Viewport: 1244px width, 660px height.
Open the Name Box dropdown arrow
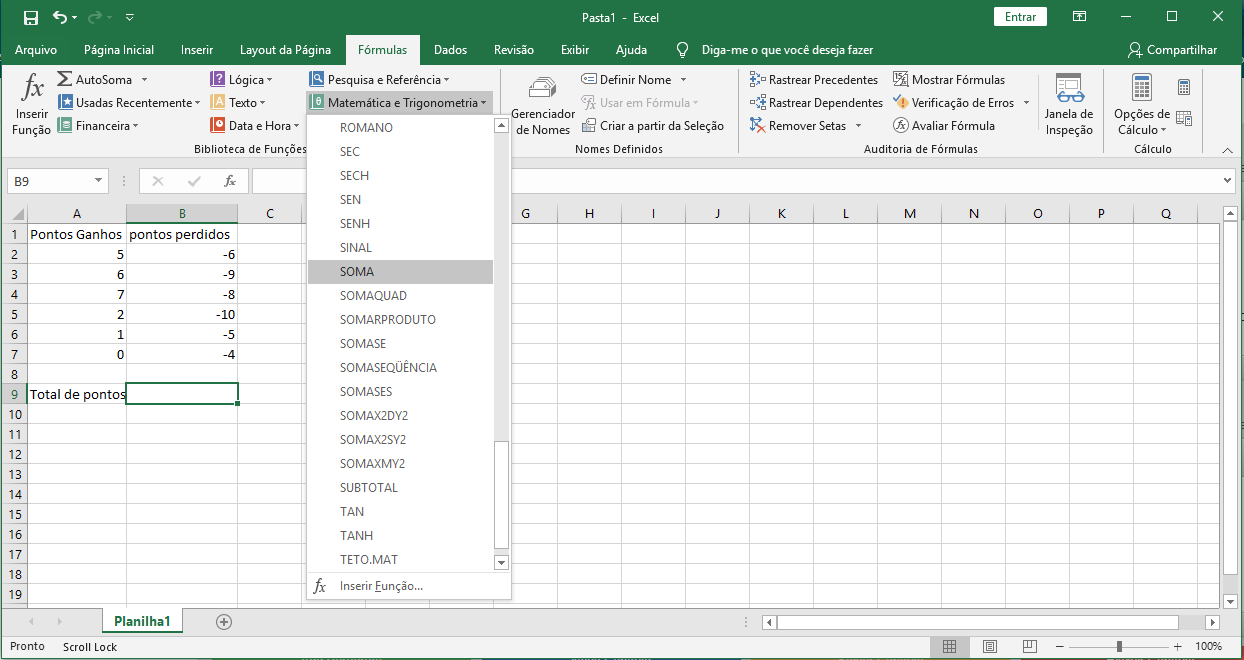(98, 181)
